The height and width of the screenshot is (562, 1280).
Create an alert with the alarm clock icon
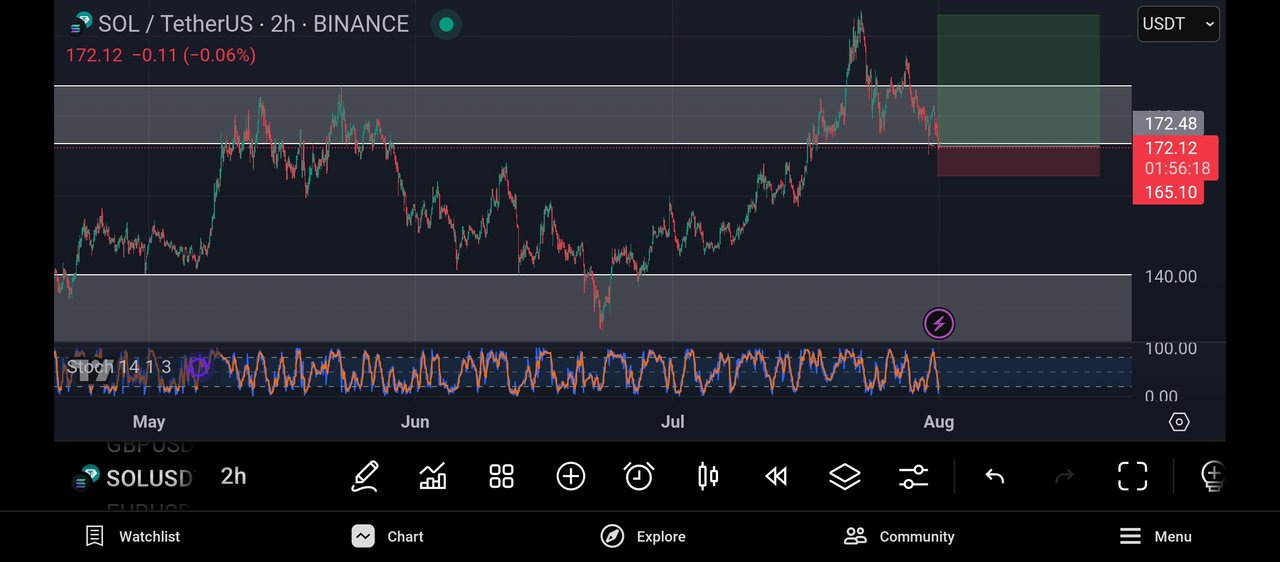[639, 476]
